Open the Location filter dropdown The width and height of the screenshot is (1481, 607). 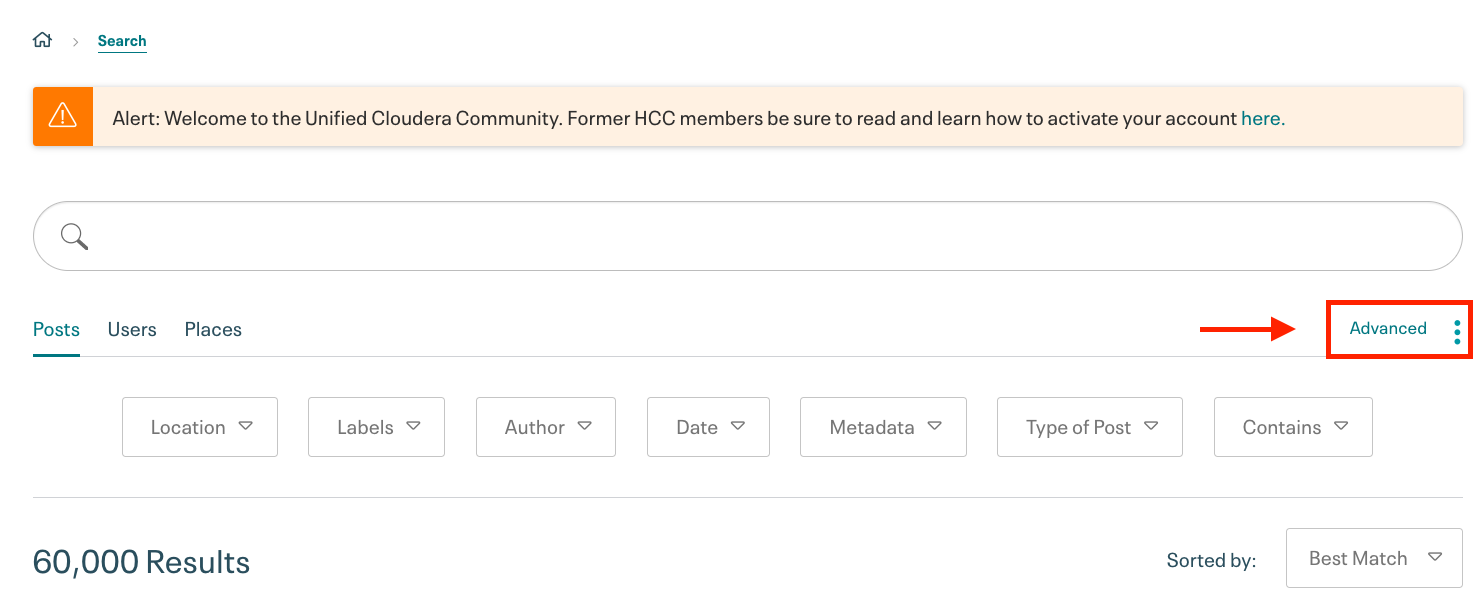[199, 427]
